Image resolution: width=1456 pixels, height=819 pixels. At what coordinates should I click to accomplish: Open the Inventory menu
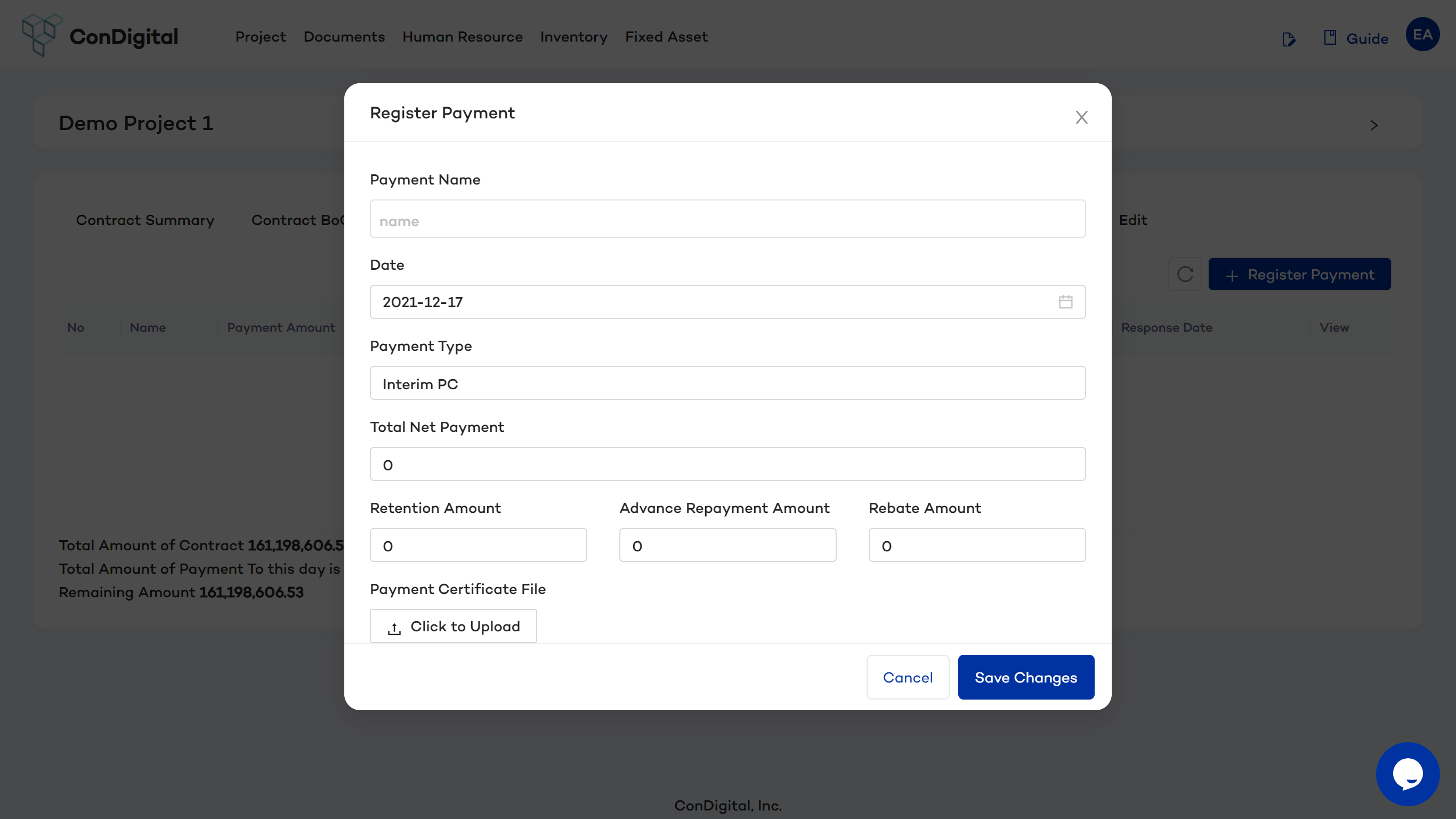[x=573, y=37]
